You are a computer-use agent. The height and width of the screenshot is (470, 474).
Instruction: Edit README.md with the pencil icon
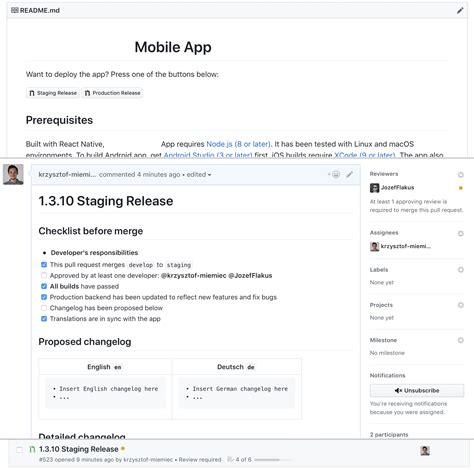pyautogui.click(x=460, y=10)
